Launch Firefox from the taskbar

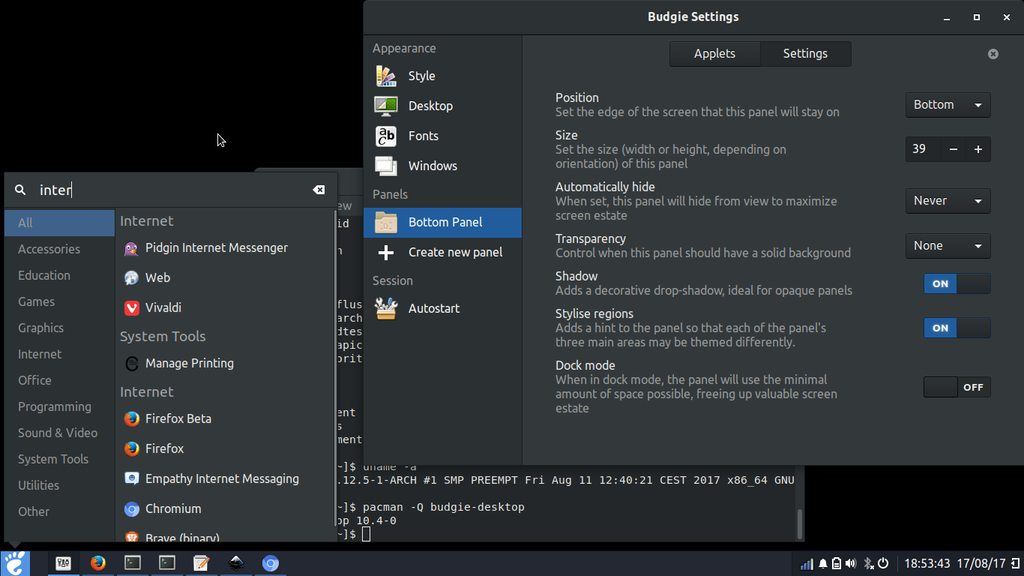97,562
